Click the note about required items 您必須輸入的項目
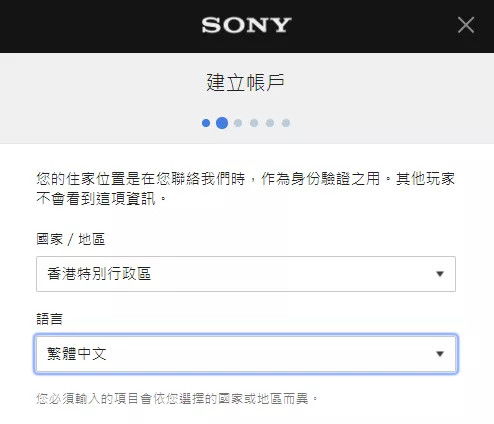Viewport: 494px width, 424px height. coord(177,399)
